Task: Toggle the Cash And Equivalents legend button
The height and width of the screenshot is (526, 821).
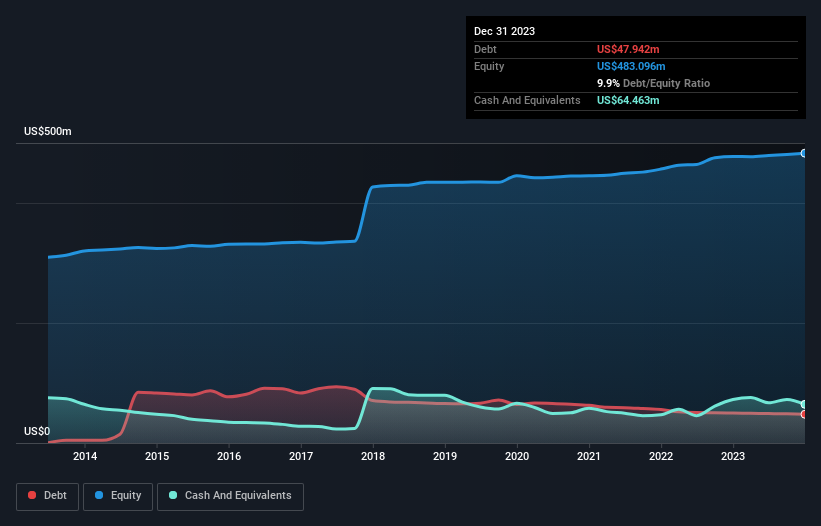Action: point(230,496)
